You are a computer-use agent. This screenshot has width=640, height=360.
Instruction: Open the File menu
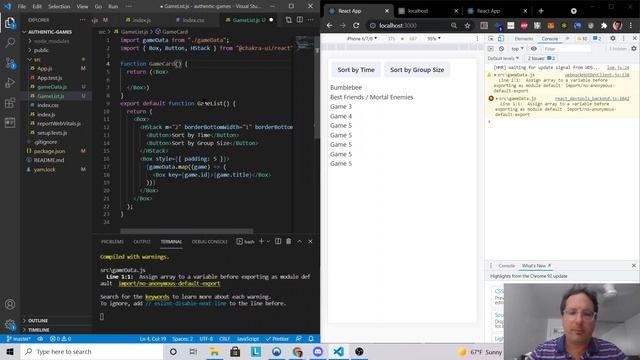point(22,7)
